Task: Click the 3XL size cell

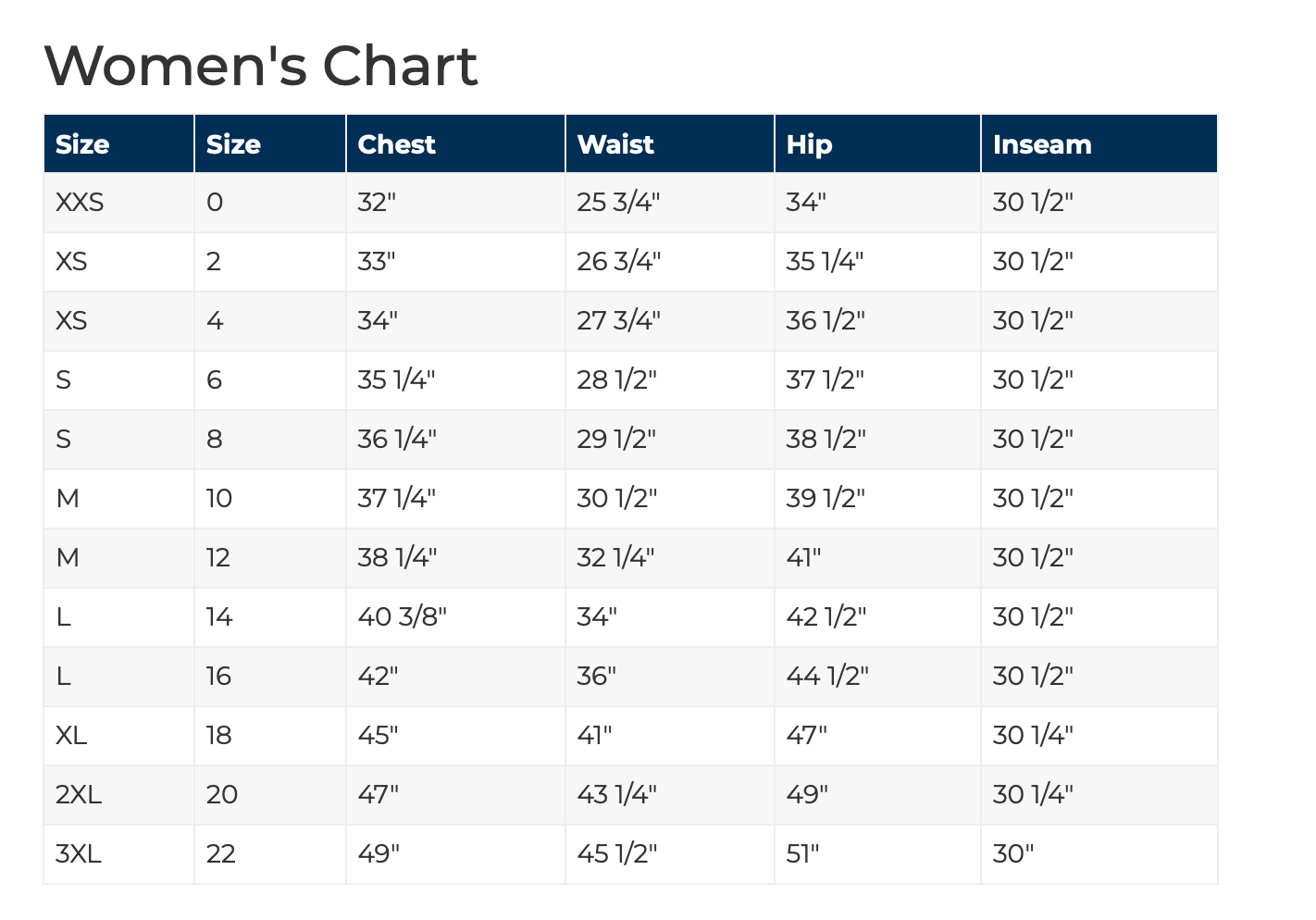Action: pos(79,853)
